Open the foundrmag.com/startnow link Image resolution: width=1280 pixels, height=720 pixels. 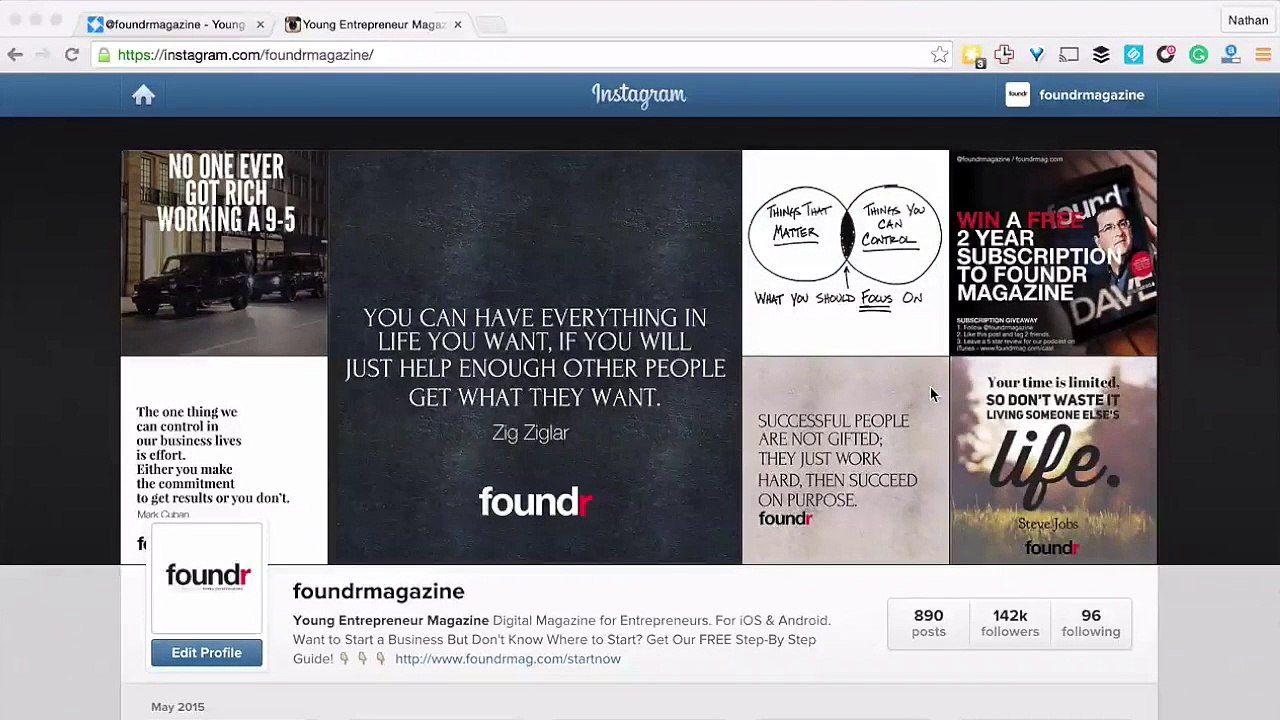tap(507, 659)
